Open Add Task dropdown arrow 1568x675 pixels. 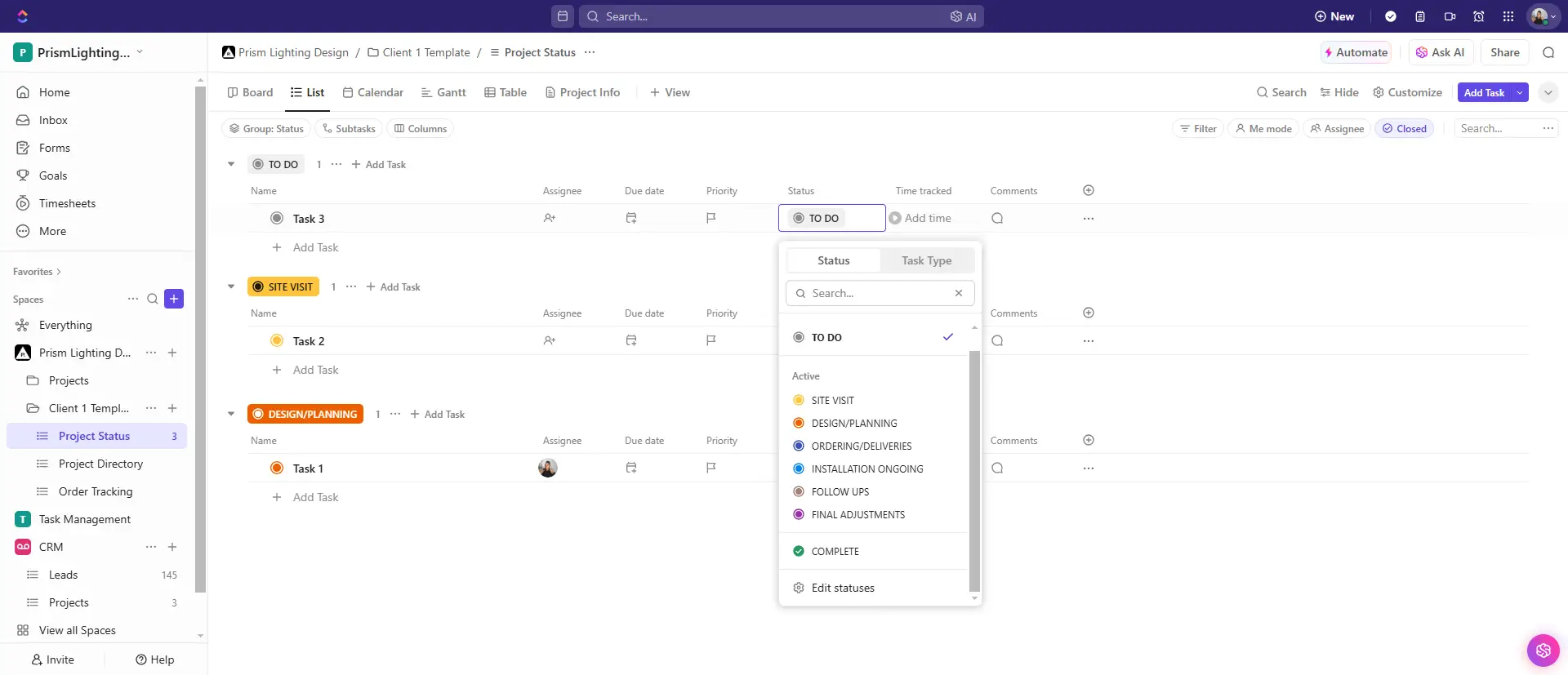[1520, 92]
